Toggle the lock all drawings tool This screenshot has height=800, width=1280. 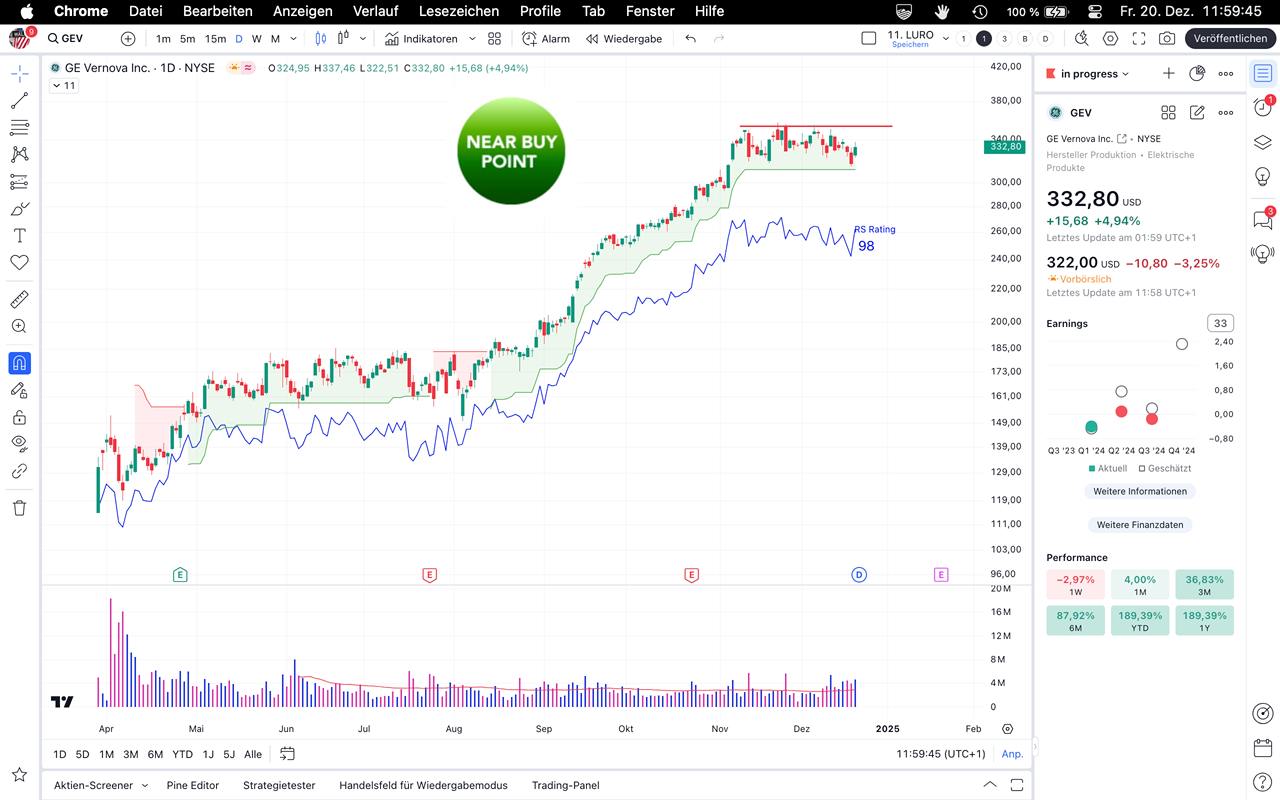[x=19, y=417]
